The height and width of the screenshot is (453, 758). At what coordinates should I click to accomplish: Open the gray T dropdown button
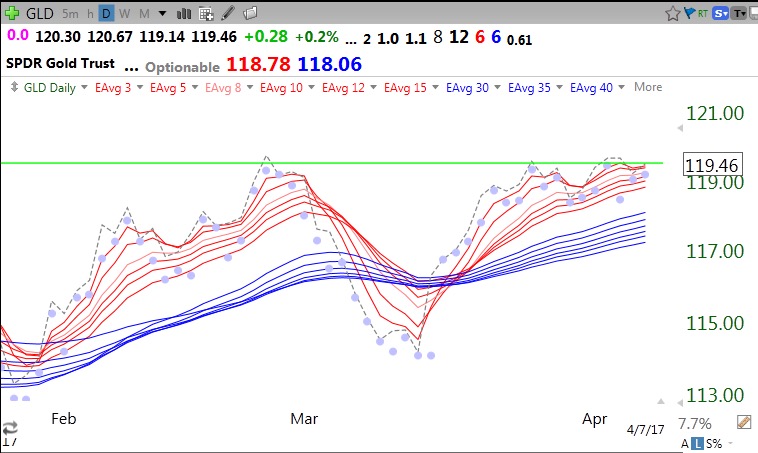click(x=739, y=14)
